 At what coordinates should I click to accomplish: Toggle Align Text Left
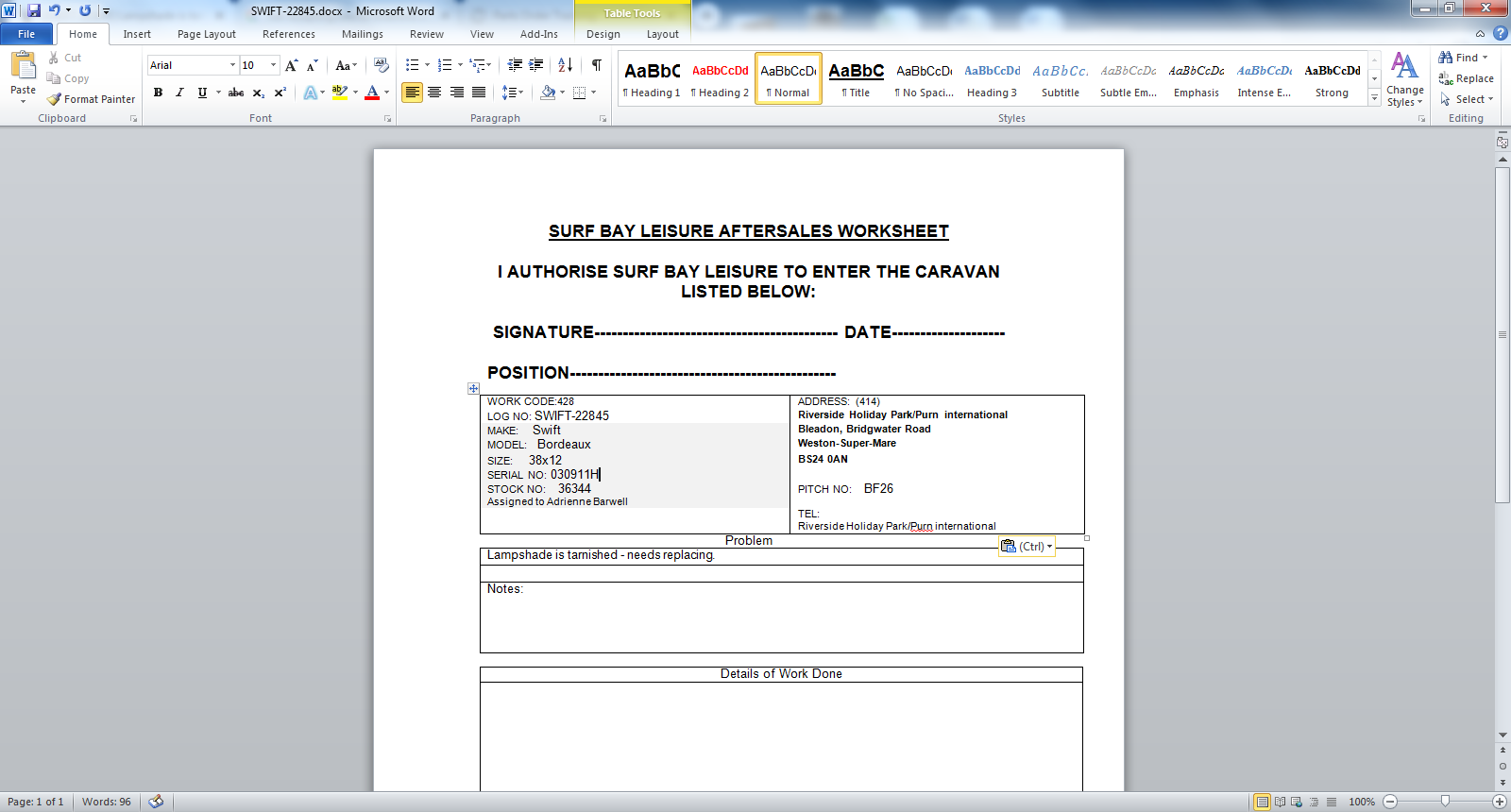coord(413,93)
